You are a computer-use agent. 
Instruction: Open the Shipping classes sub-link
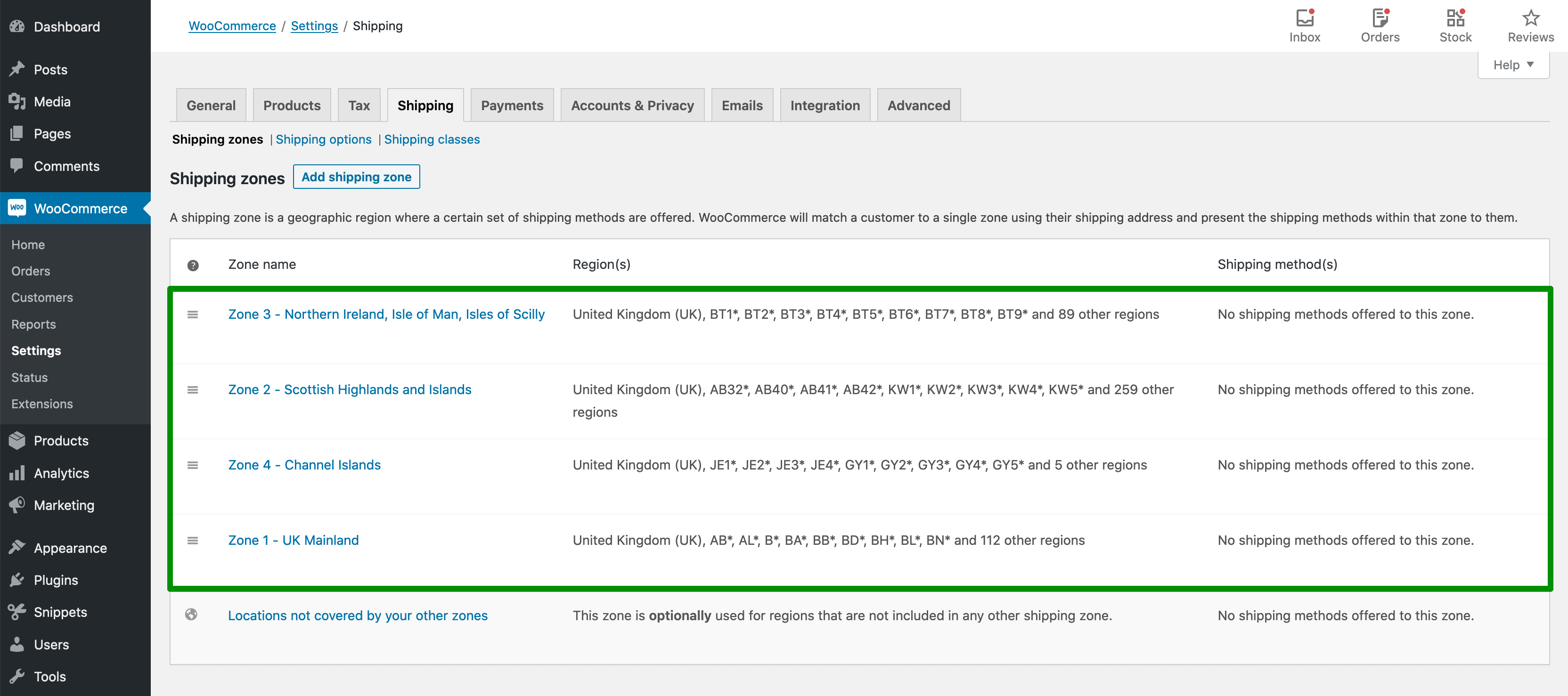click(432, 139)
